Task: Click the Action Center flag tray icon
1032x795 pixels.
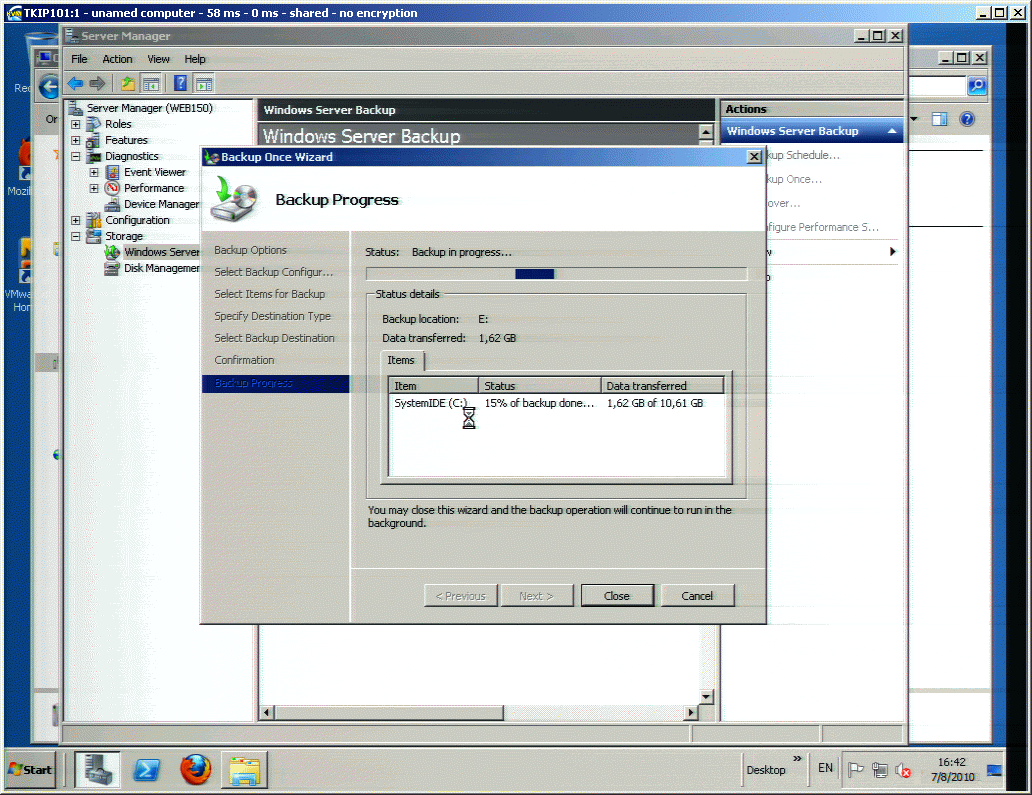Action: [x=856, y=769]
